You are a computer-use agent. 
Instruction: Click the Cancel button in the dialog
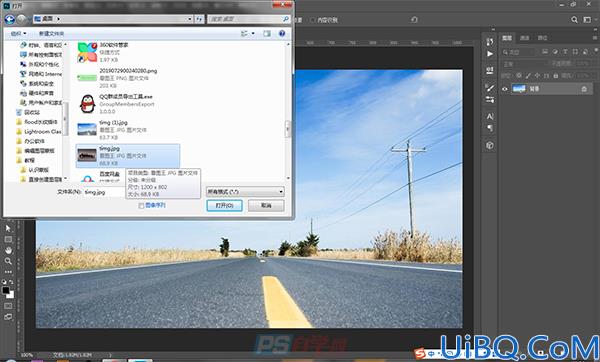pos(266,205)
